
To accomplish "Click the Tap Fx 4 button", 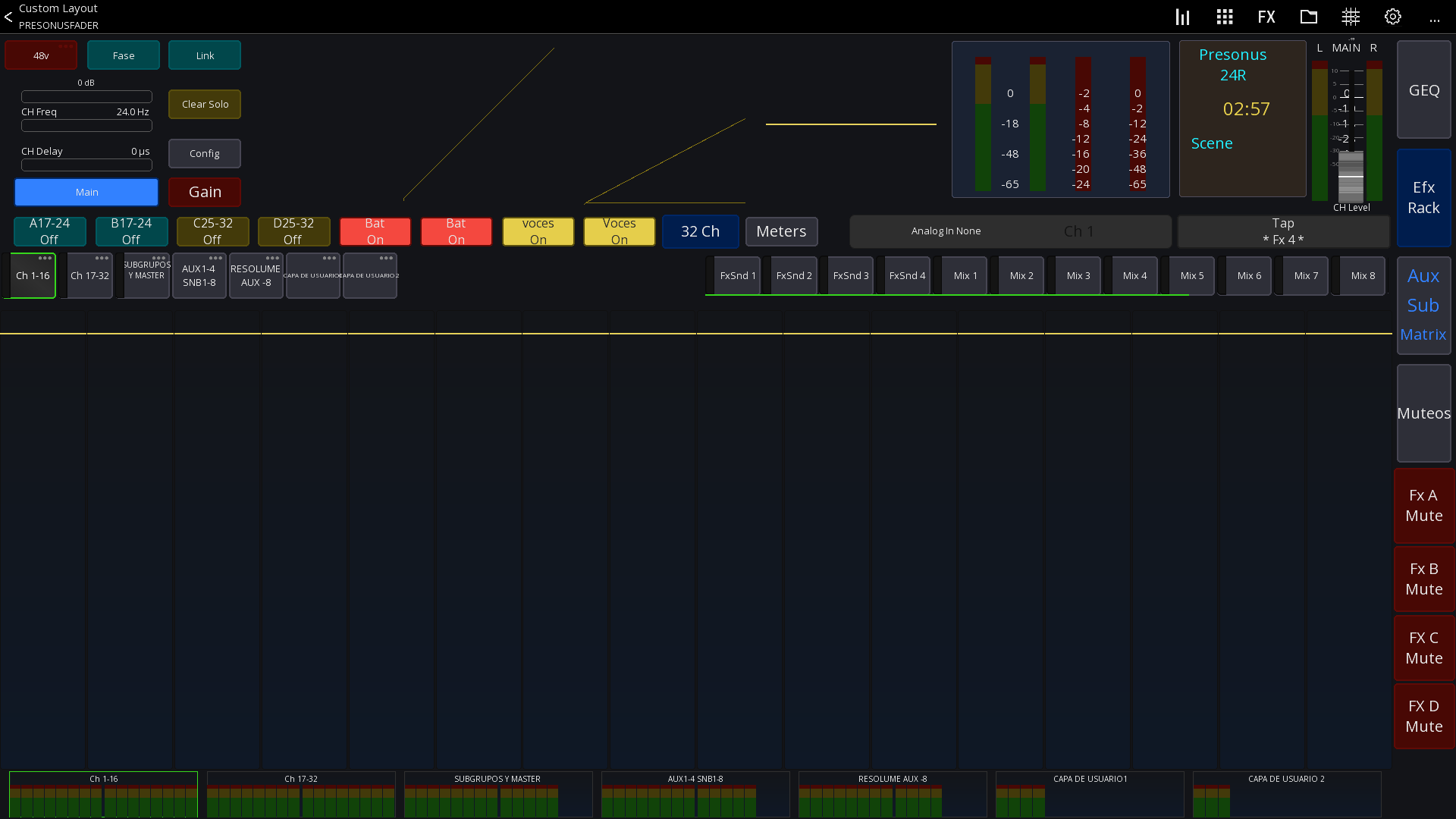I will pyautogui.click(x=1283, y=231).
